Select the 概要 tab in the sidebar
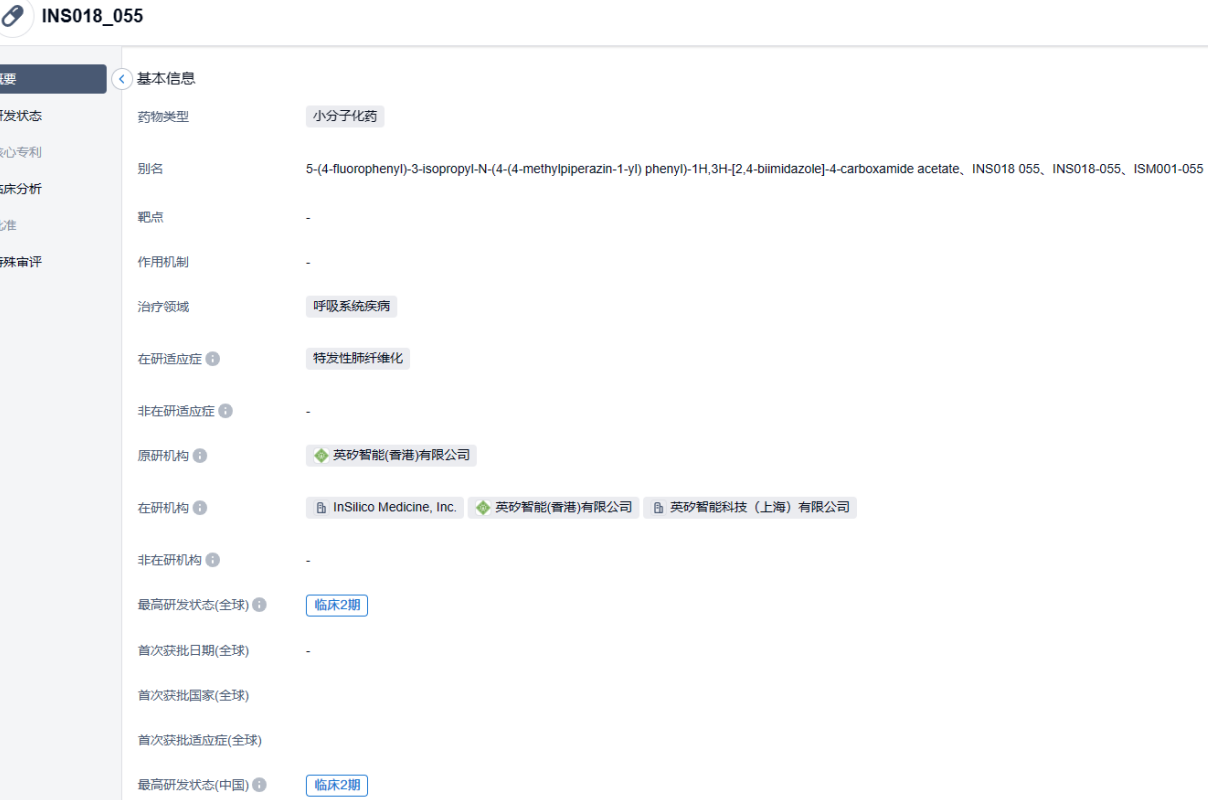 50,79
